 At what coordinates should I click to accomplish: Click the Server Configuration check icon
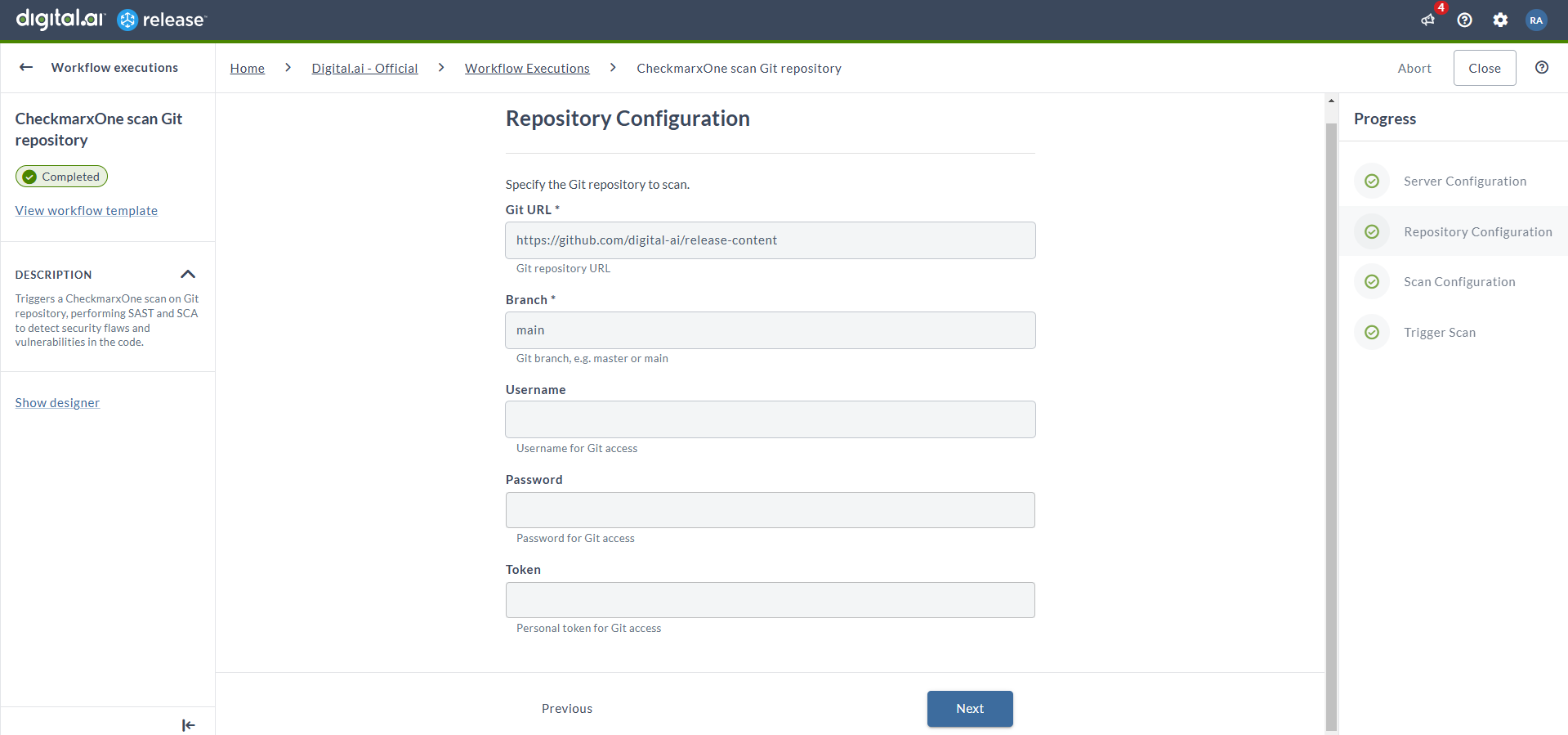(1372, 182)
